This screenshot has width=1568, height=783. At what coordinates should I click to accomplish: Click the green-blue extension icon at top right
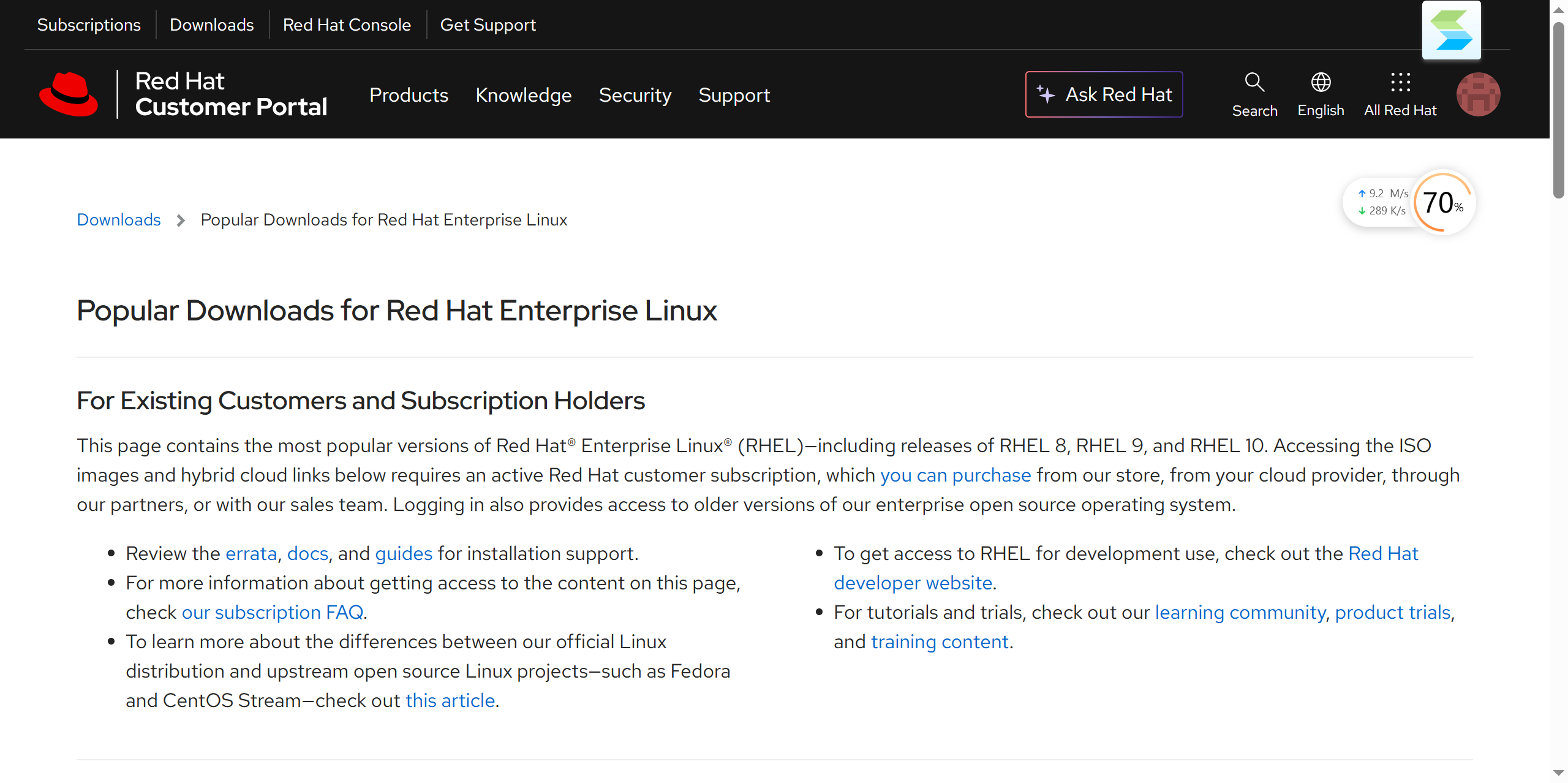click(x=1451, y=31)
